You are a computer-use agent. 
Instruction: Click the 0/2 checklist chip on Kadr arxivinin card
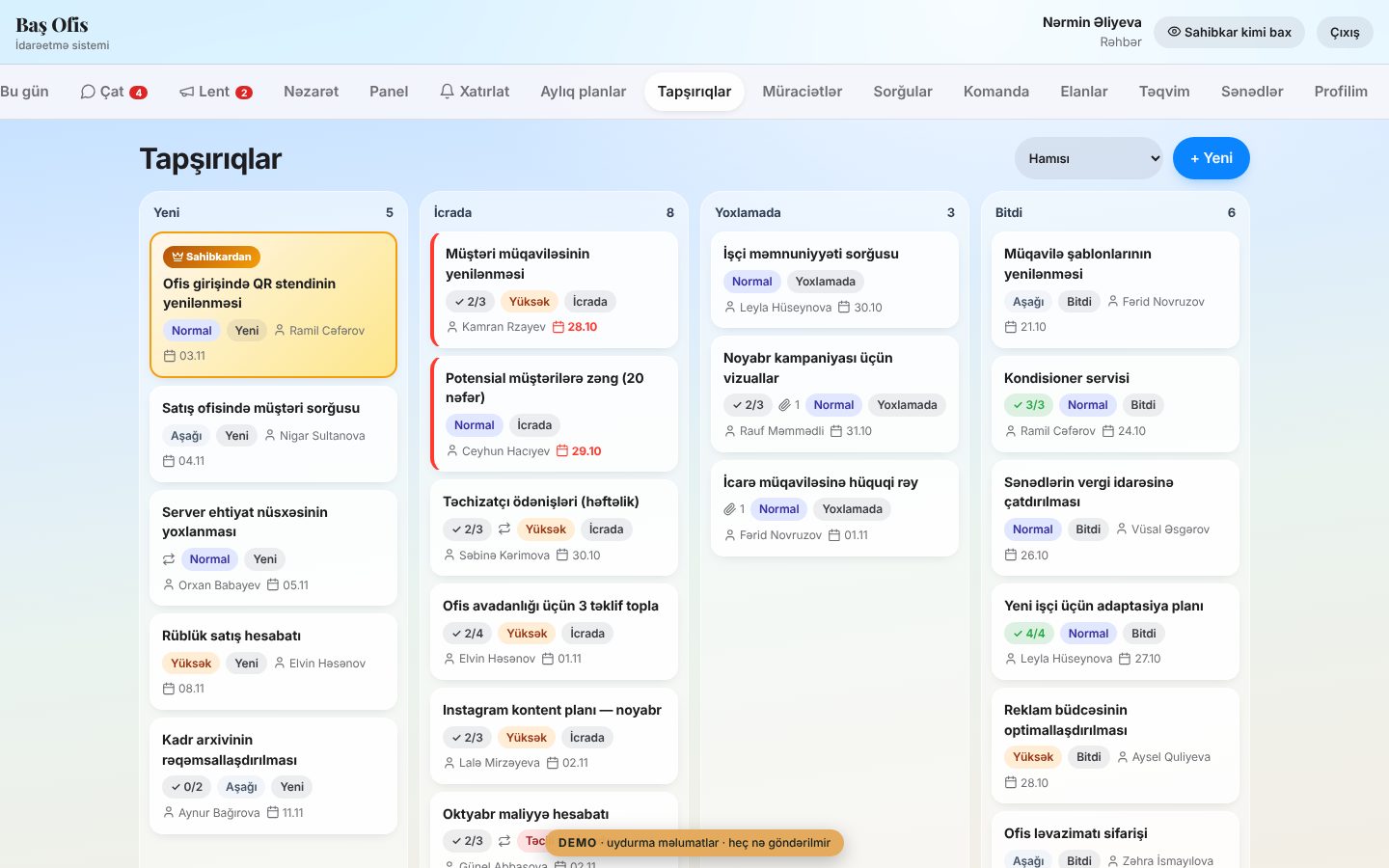186,787
